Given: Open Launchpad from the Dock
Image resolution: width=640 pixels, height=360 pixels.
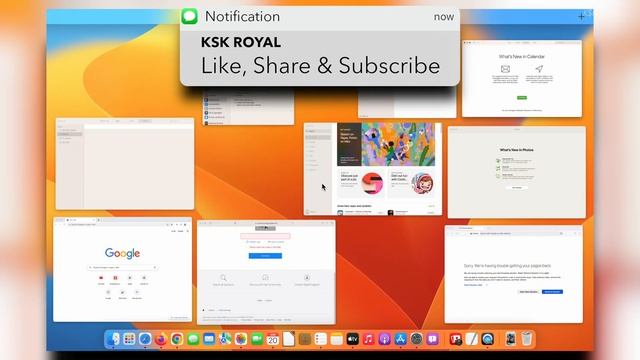Looking at the screenshot, I should coord(129,339).
